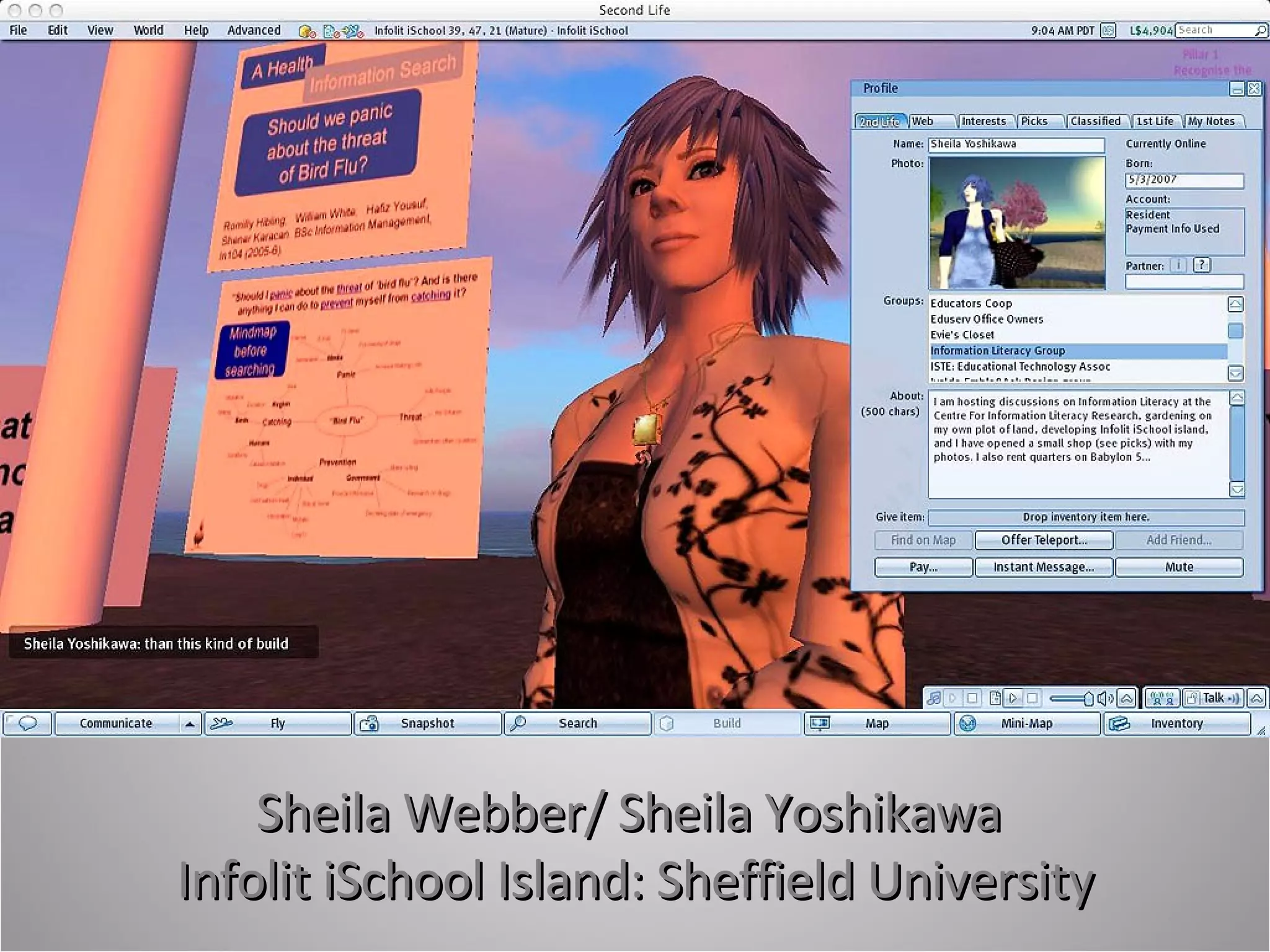Viewport: 1270px width, 952px height.
Task: Open local chat with the speech bubble button
Action: point(27,723)
